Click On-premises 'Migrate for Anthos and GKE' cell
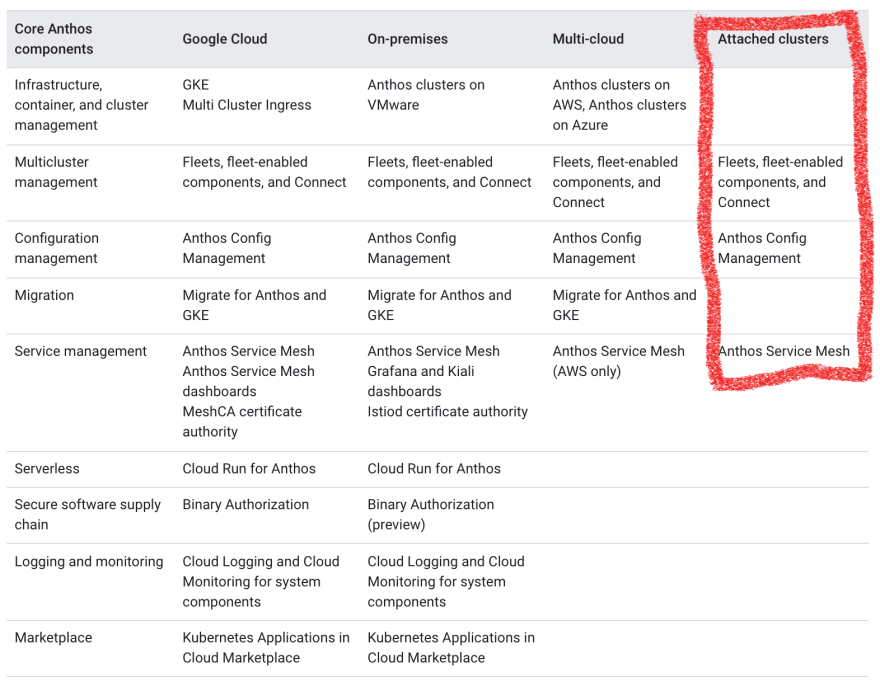The image size is (880, 686). pos(439,305)
